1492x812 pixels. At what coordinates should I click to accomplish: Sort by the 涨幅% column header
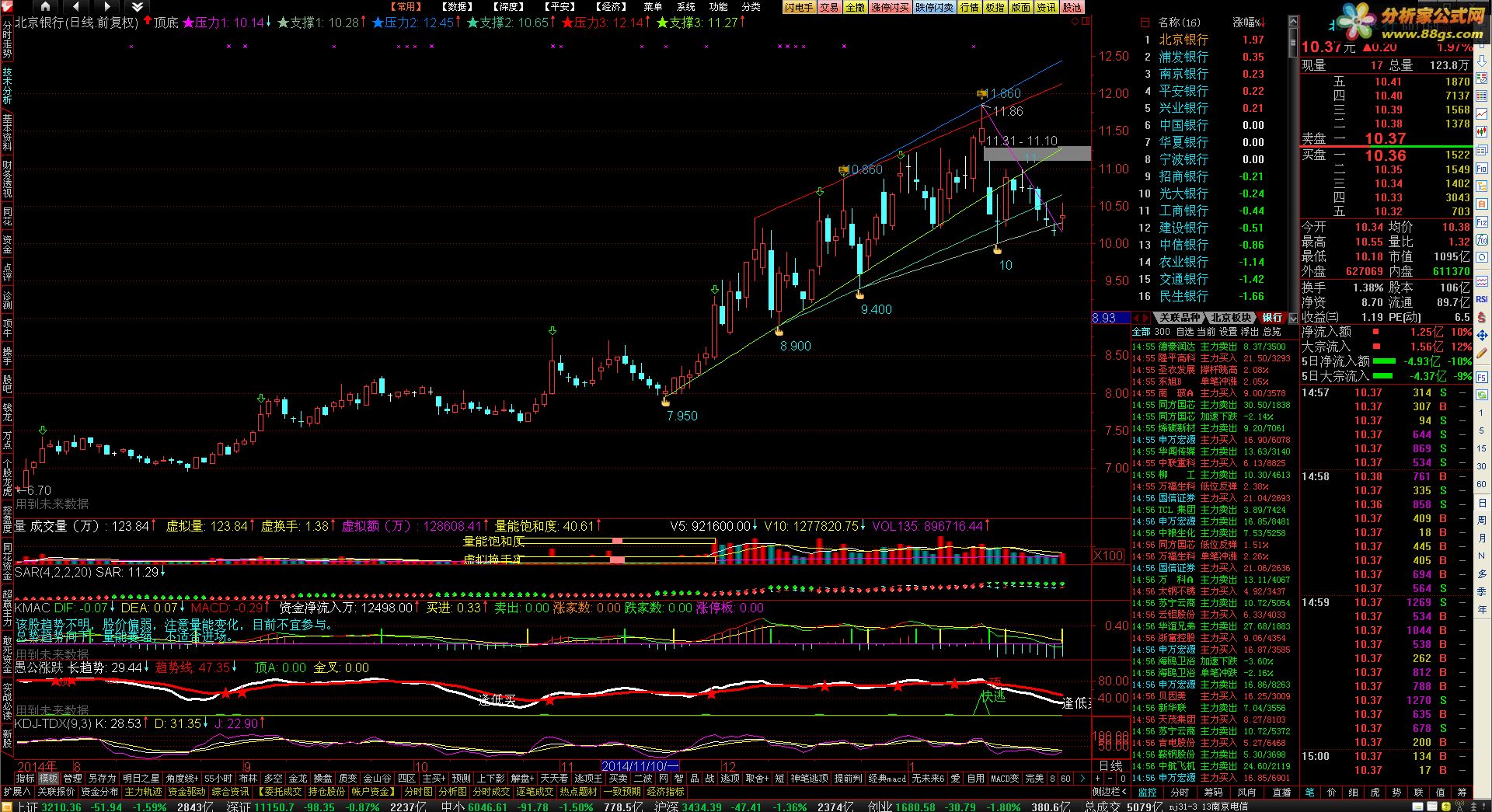(1248, 23)
